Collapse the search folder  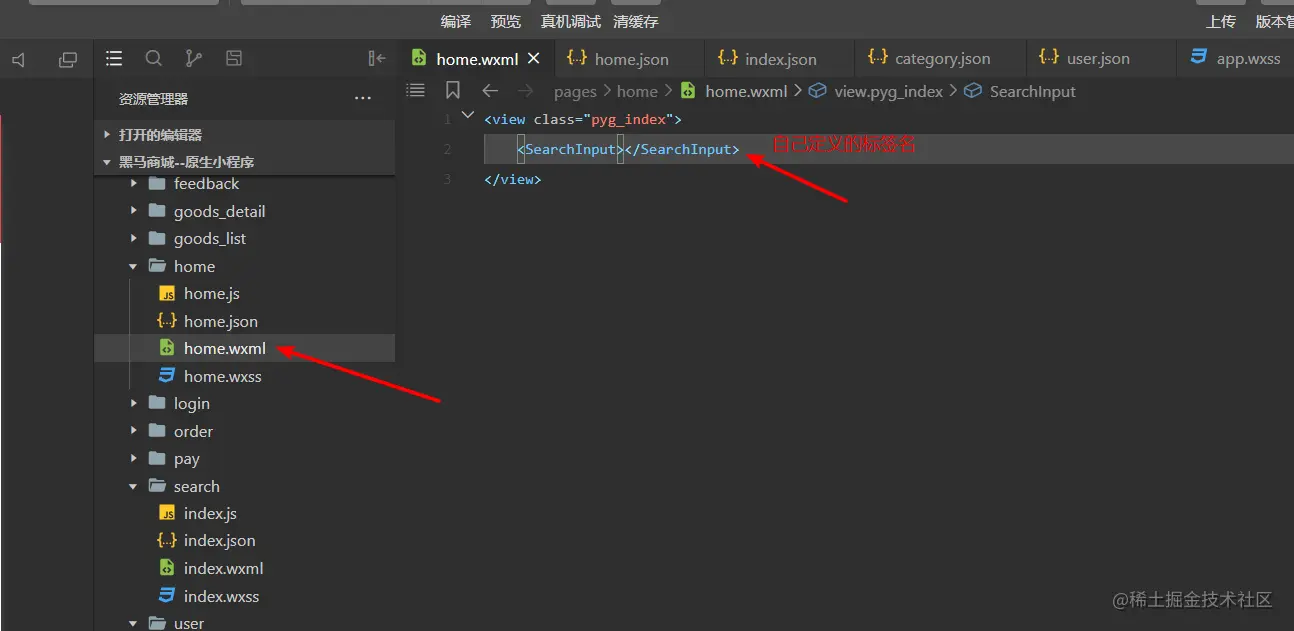pyautogui.click(x=134, y=486)
